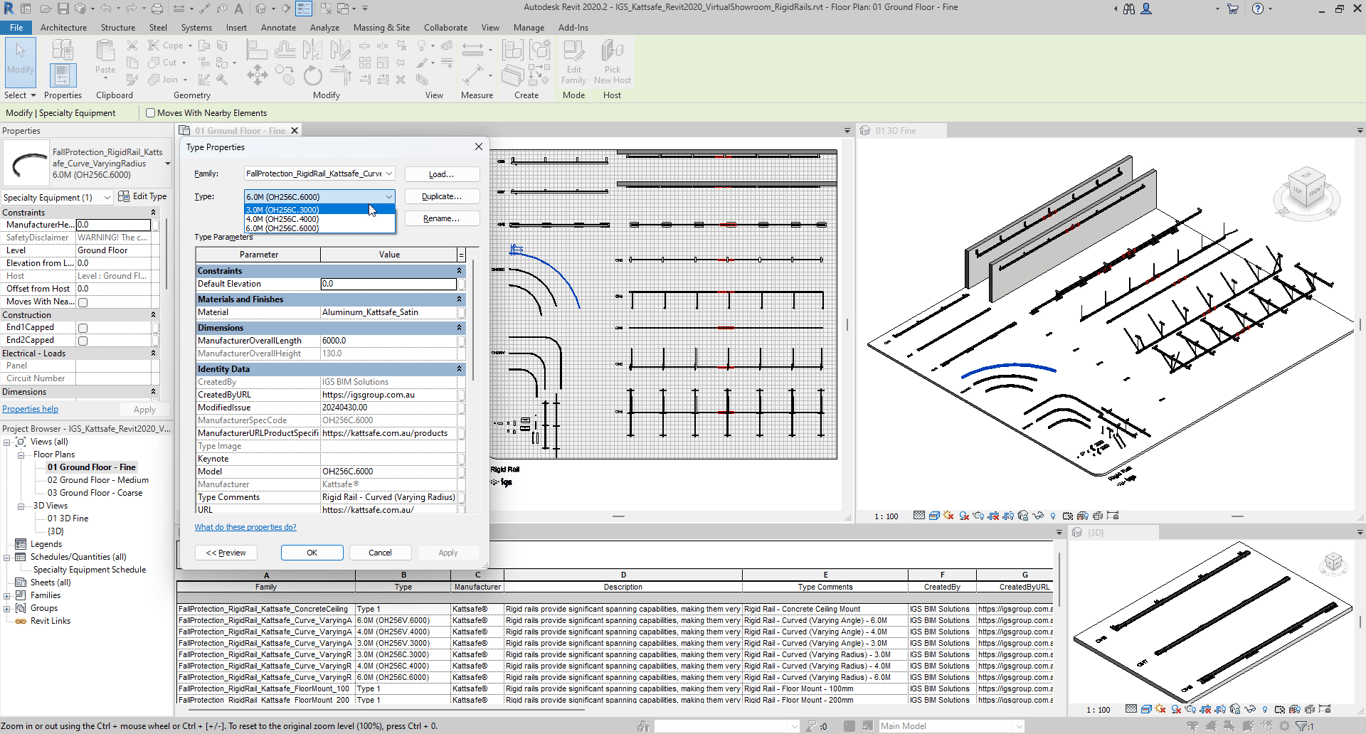Check the End1Capped checkbox
Image resolution: width=1366 pixels, height=734 pixels.
pyautogui.click(x=83, y=328)
